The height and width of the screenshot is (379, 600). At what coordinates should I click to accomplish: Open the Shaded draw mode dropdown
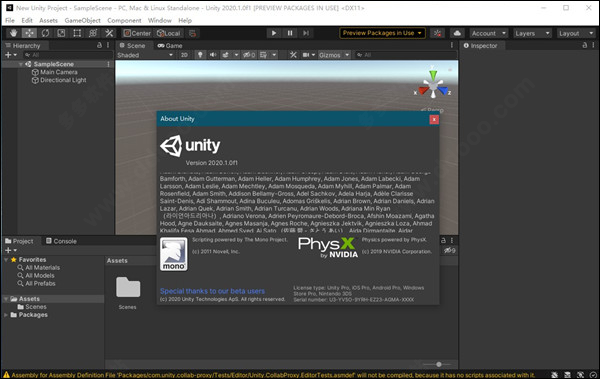[x=145, y=55]
